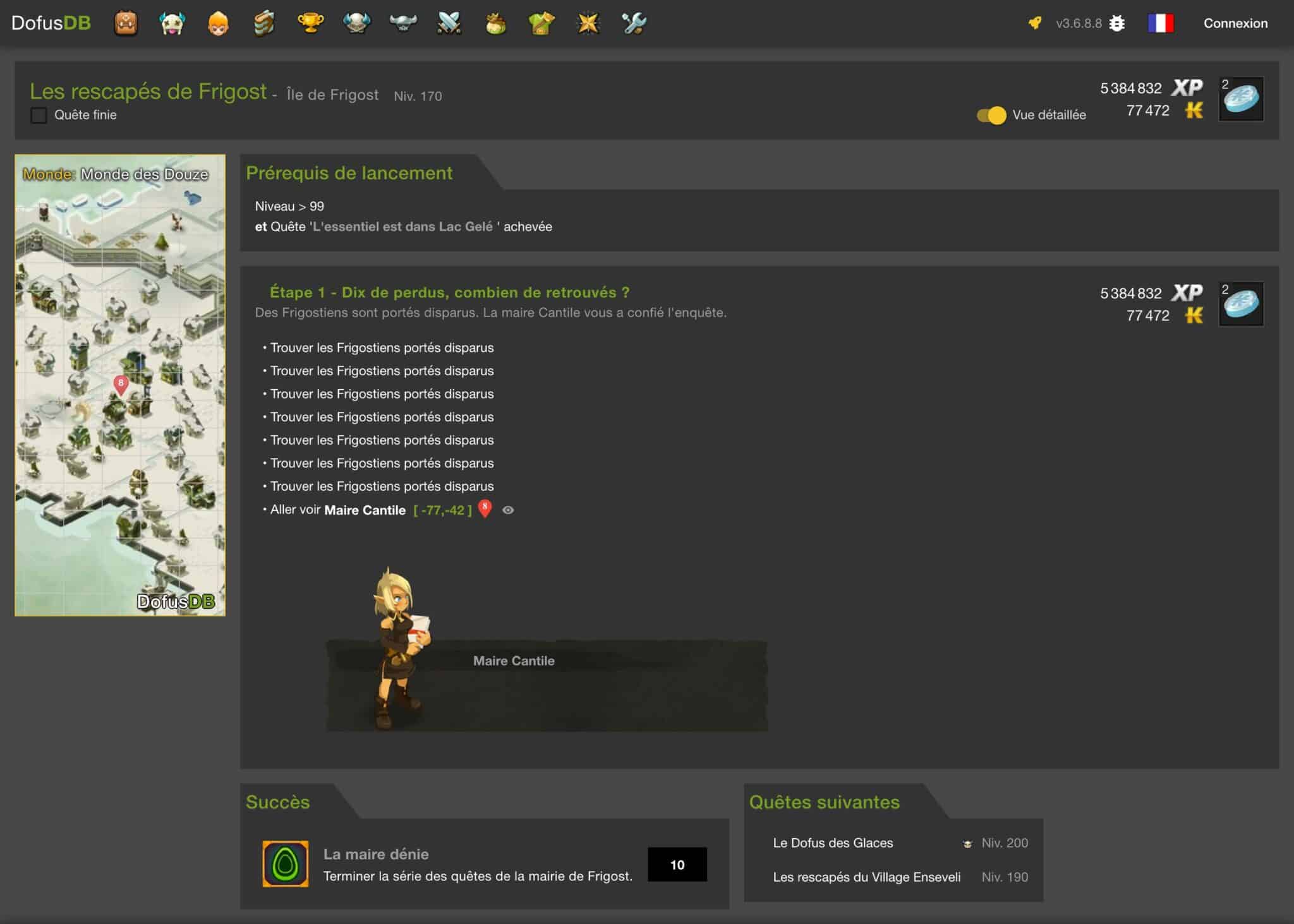The height and width of the screenshot is (924, 1294).
Task: Open next quest Le Dofus des Glaces
Action: (x=833, y=843)
